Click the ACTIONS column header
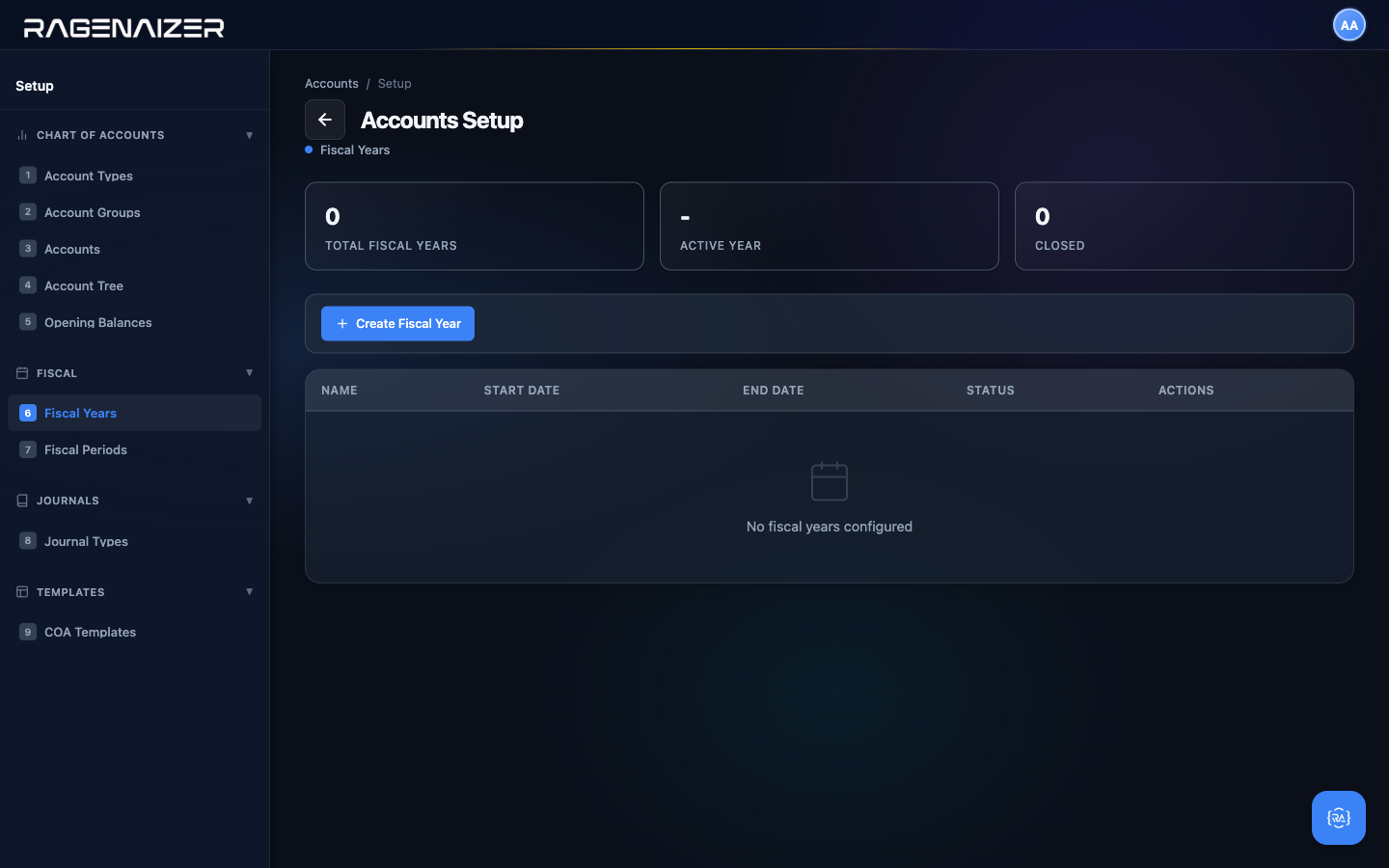The image size is (1389, 868). [x=1186, y=391]
